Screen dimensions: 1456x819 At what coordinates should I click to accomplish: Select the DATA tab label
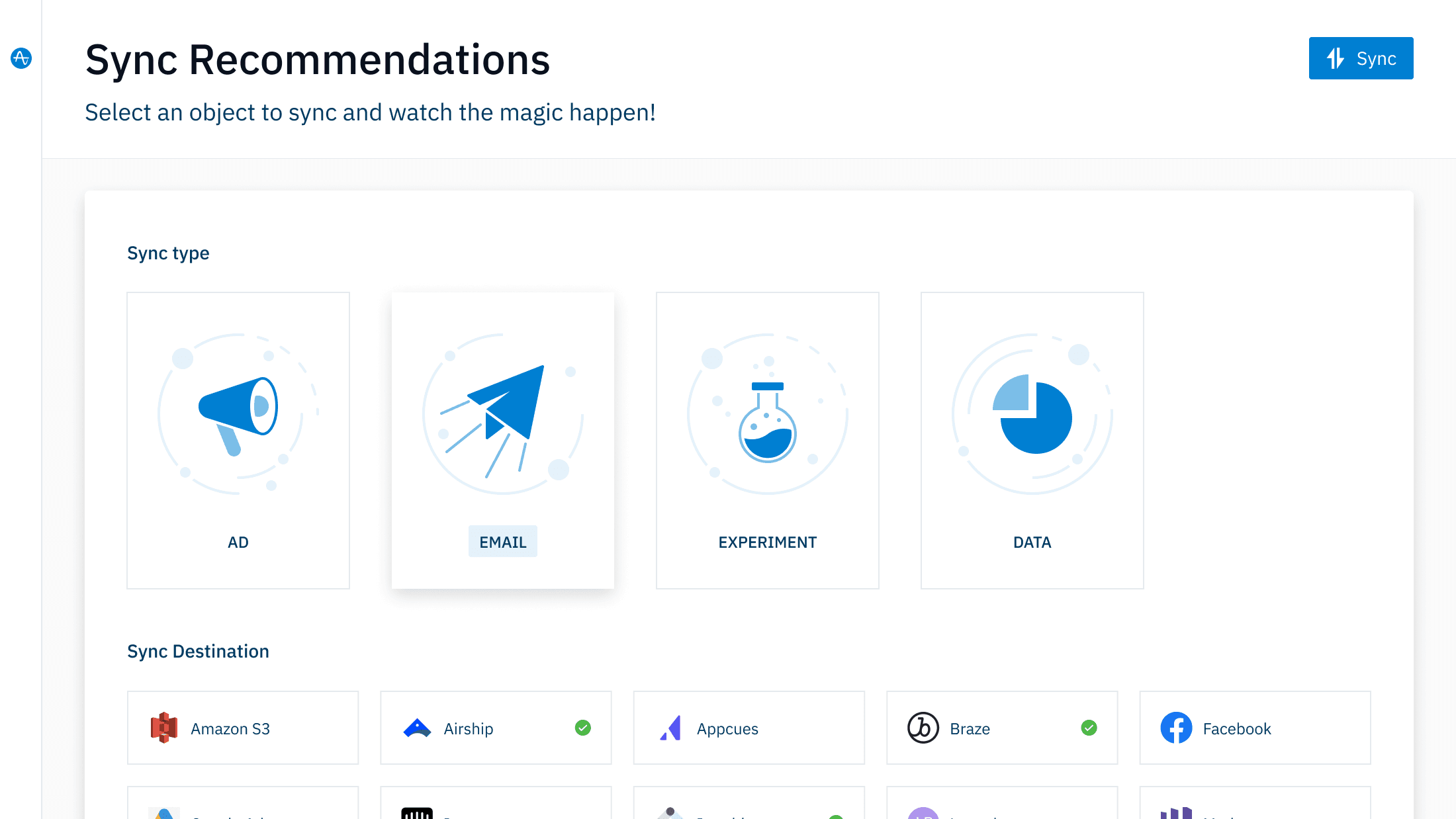pos(1032,542)
